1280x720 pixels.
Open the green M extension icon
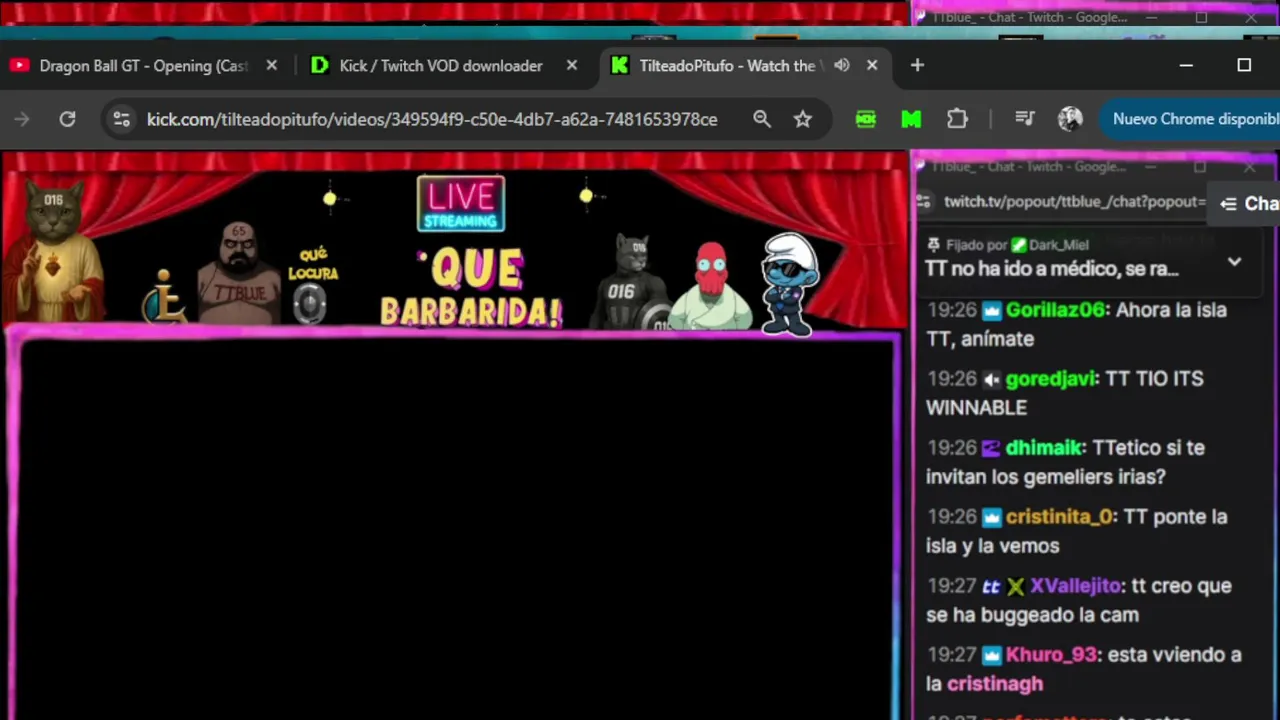click(x=911, y=119)
